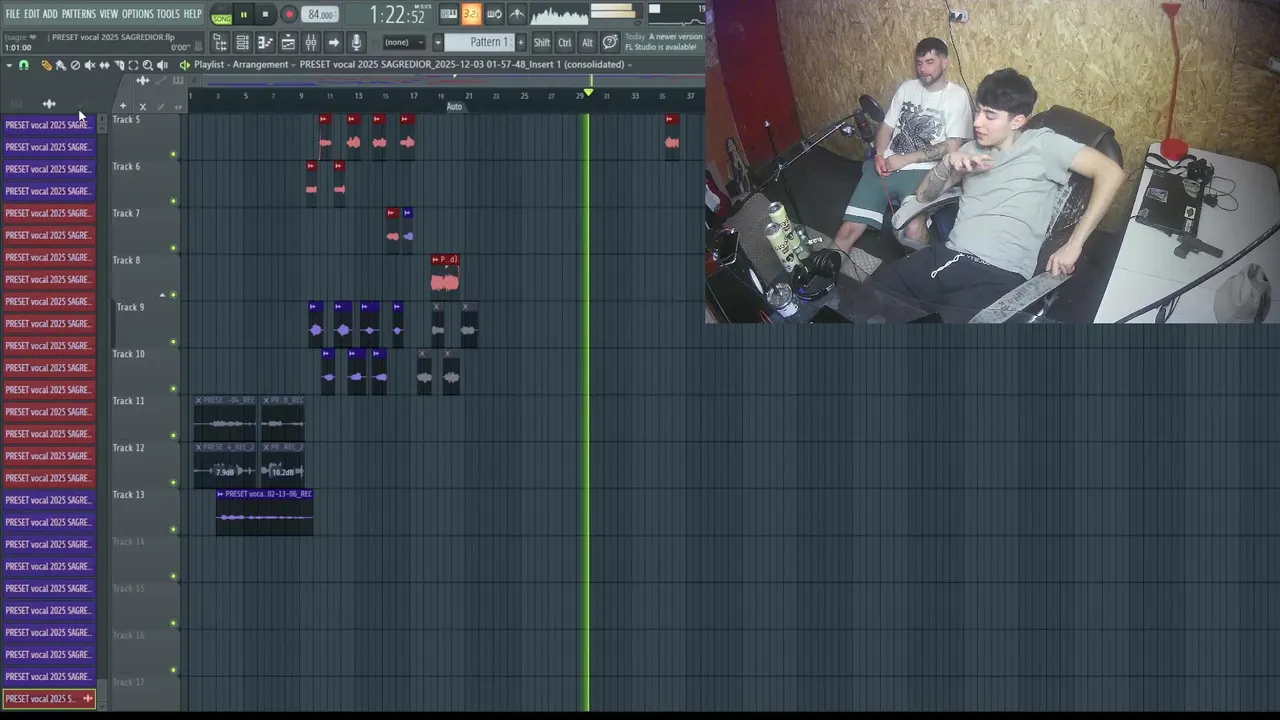
Task: Open the Mixer icon
Action: click(311, 42)
